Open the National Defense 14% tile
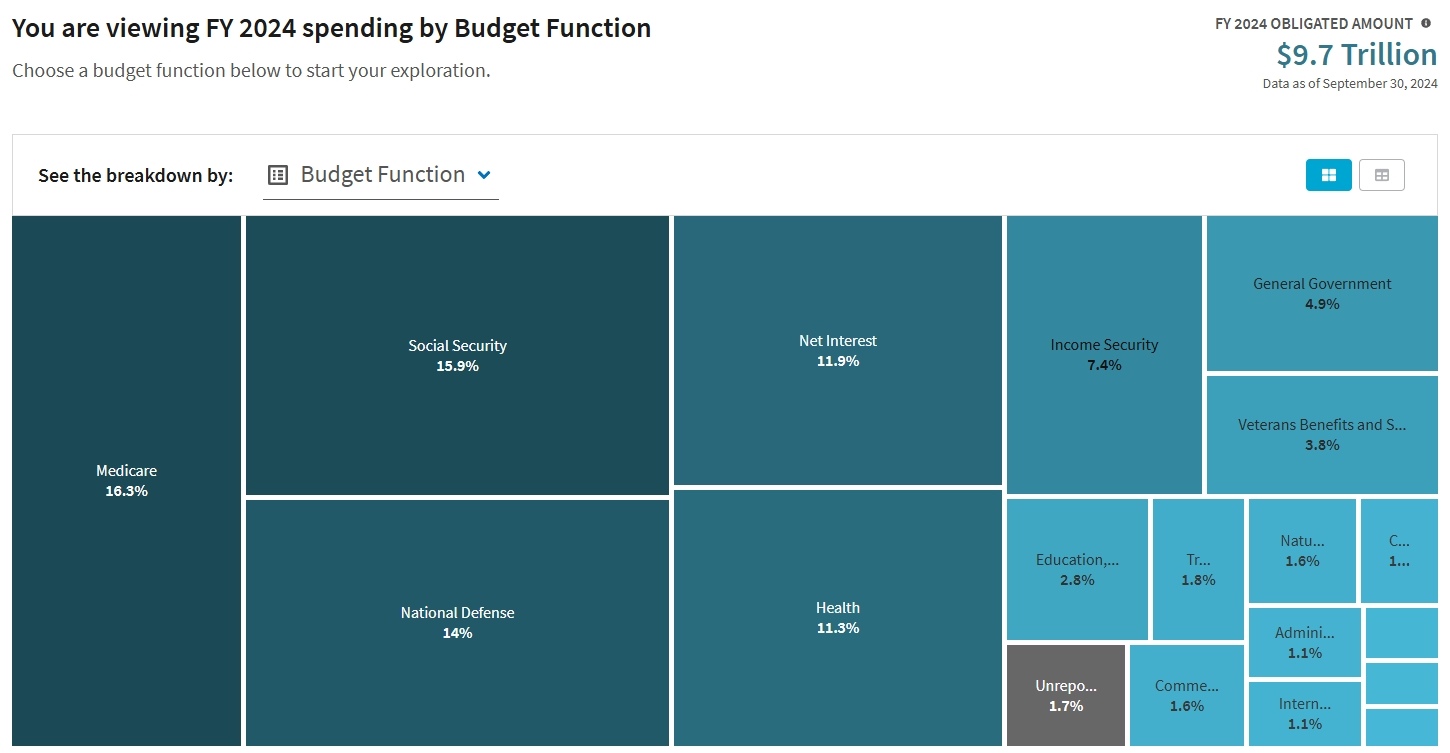 [457, 622]
